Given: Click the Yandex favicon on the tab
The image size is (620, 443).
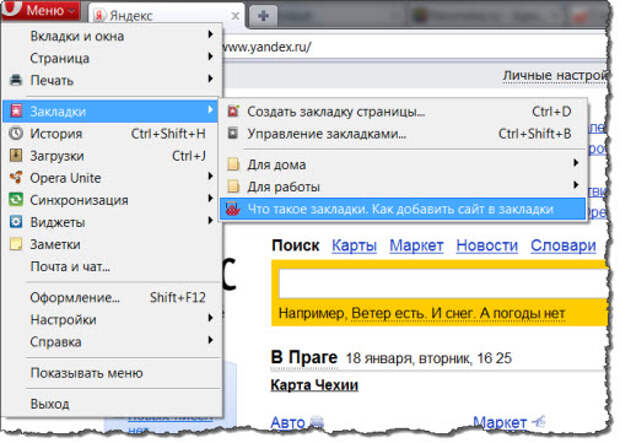Looking at the screenshot, I should (x=100, y=15).
